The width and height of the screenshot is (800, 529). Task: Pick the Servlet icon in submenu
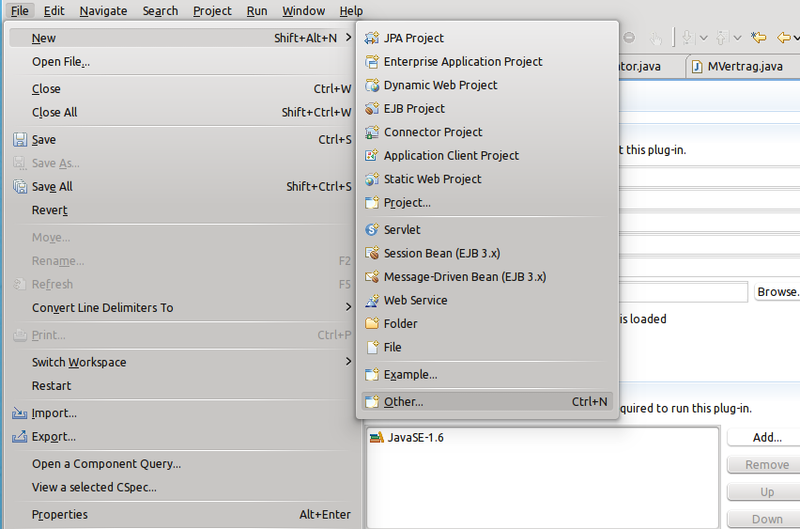click(372, 230)
